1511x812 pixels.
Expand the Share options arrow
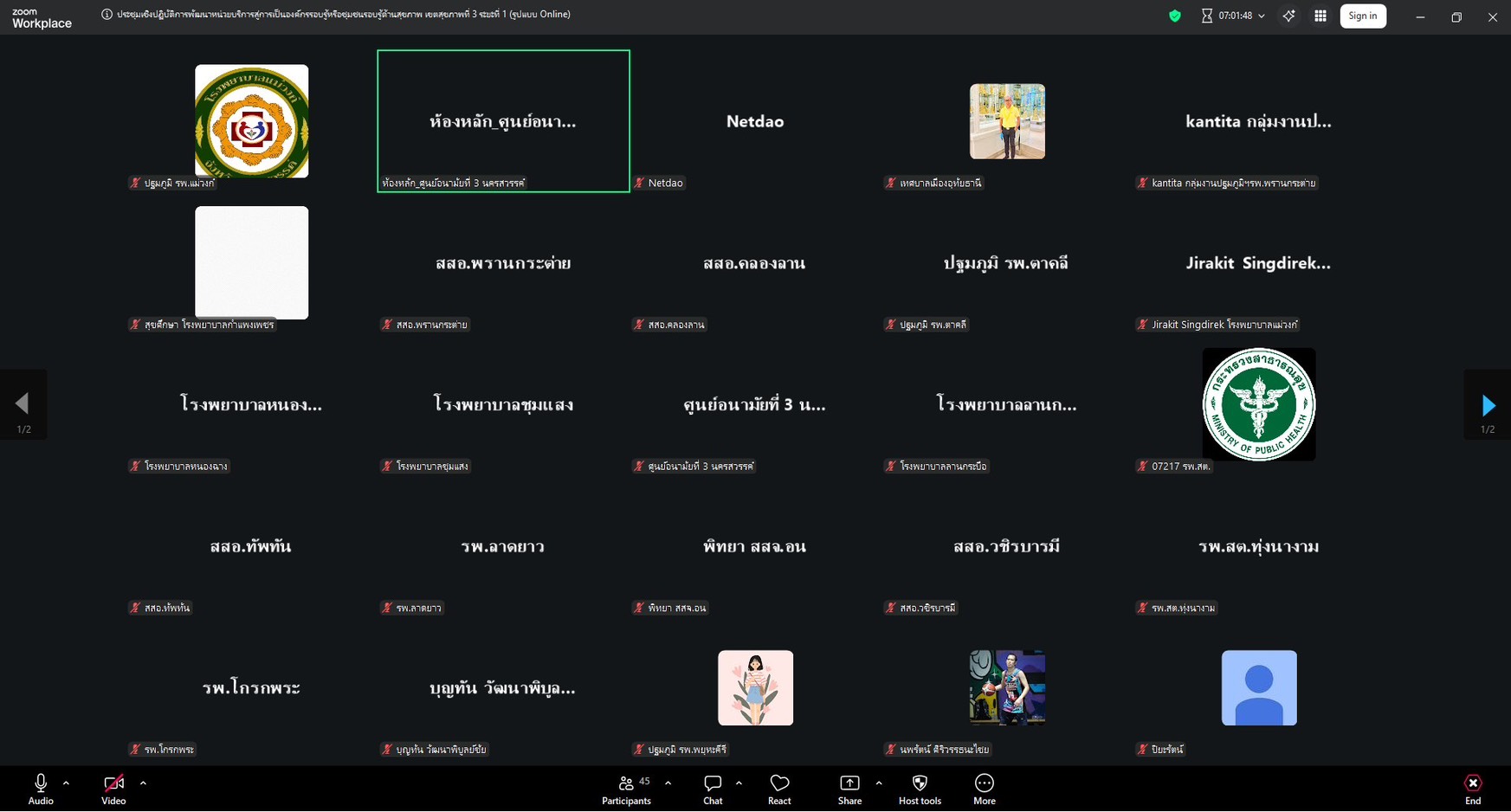879,783
